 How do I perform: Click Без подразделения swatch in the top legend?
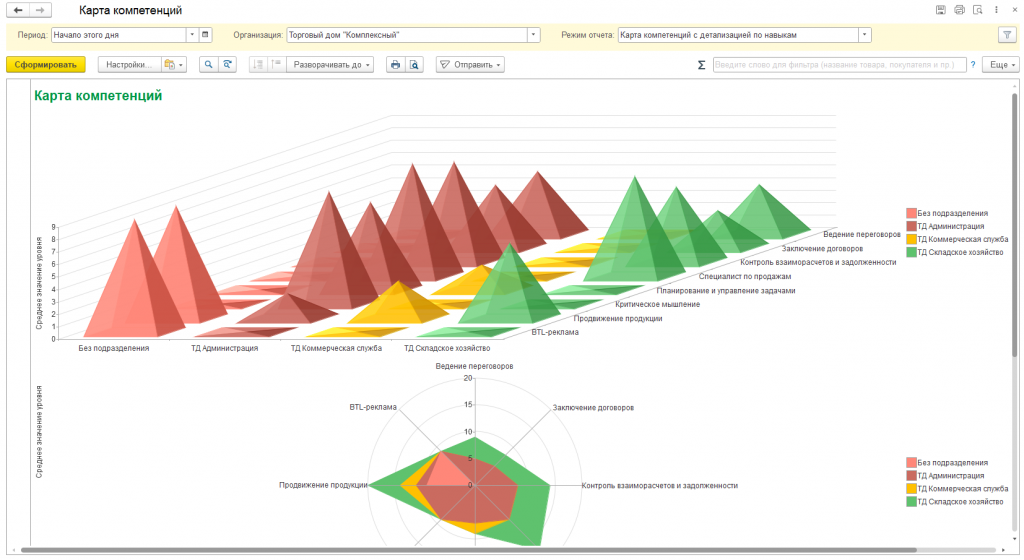click(911, 213)
